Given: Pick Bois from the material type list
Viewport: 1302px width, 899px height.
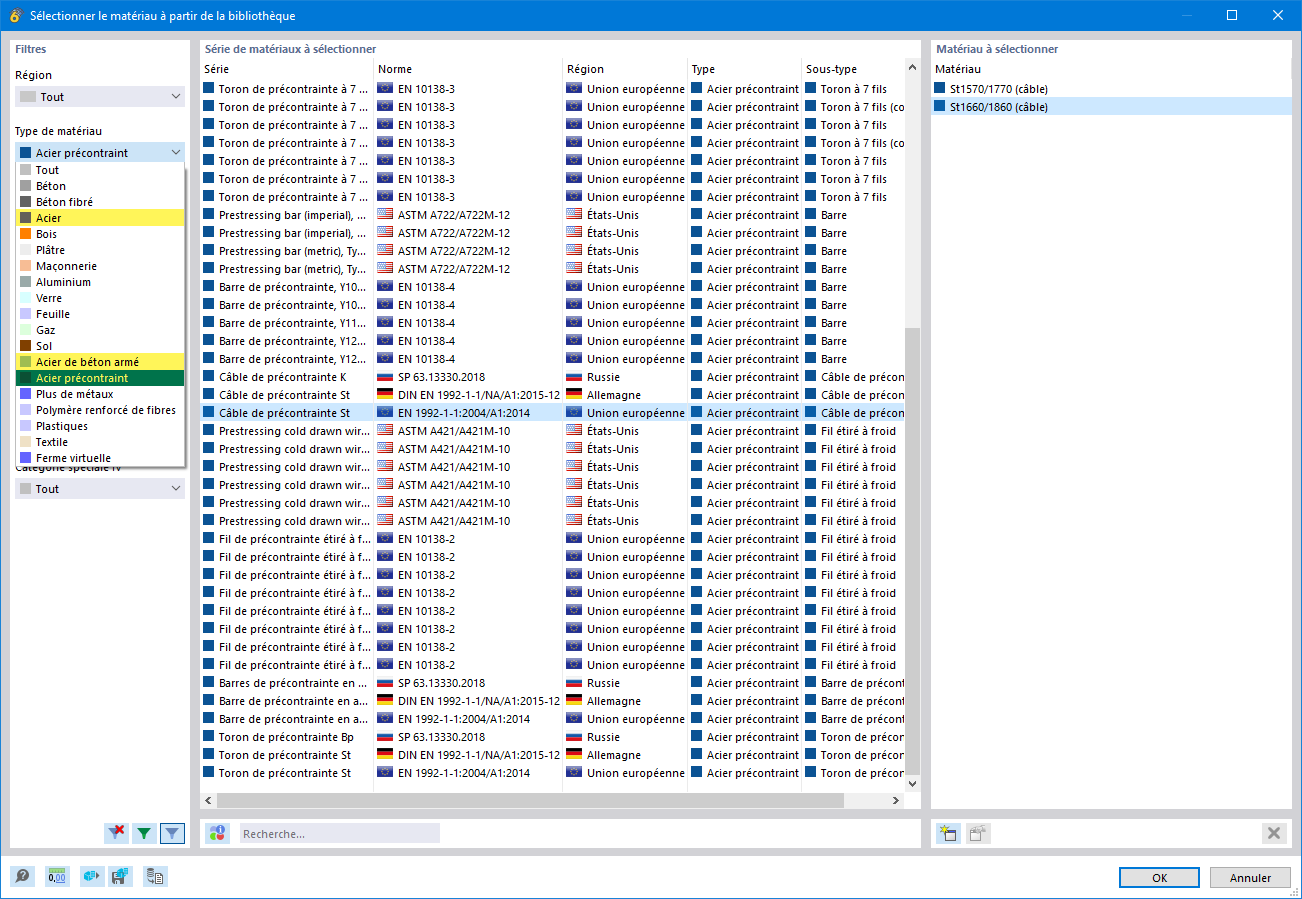Looking at the screenshot, I should point(100,234).
